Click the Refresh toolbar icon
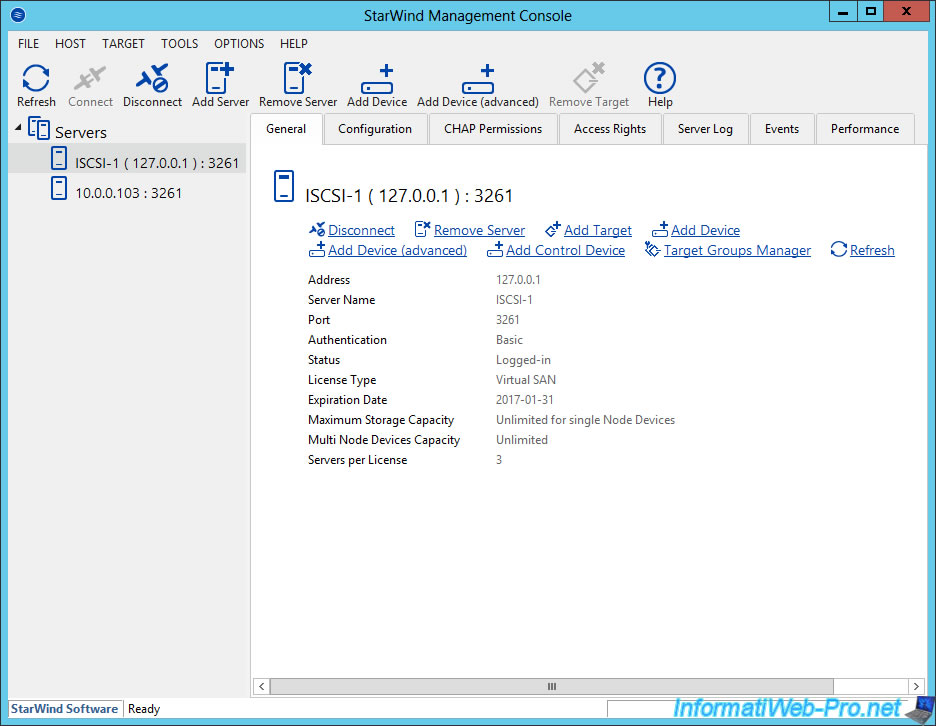 pos(36,78)
